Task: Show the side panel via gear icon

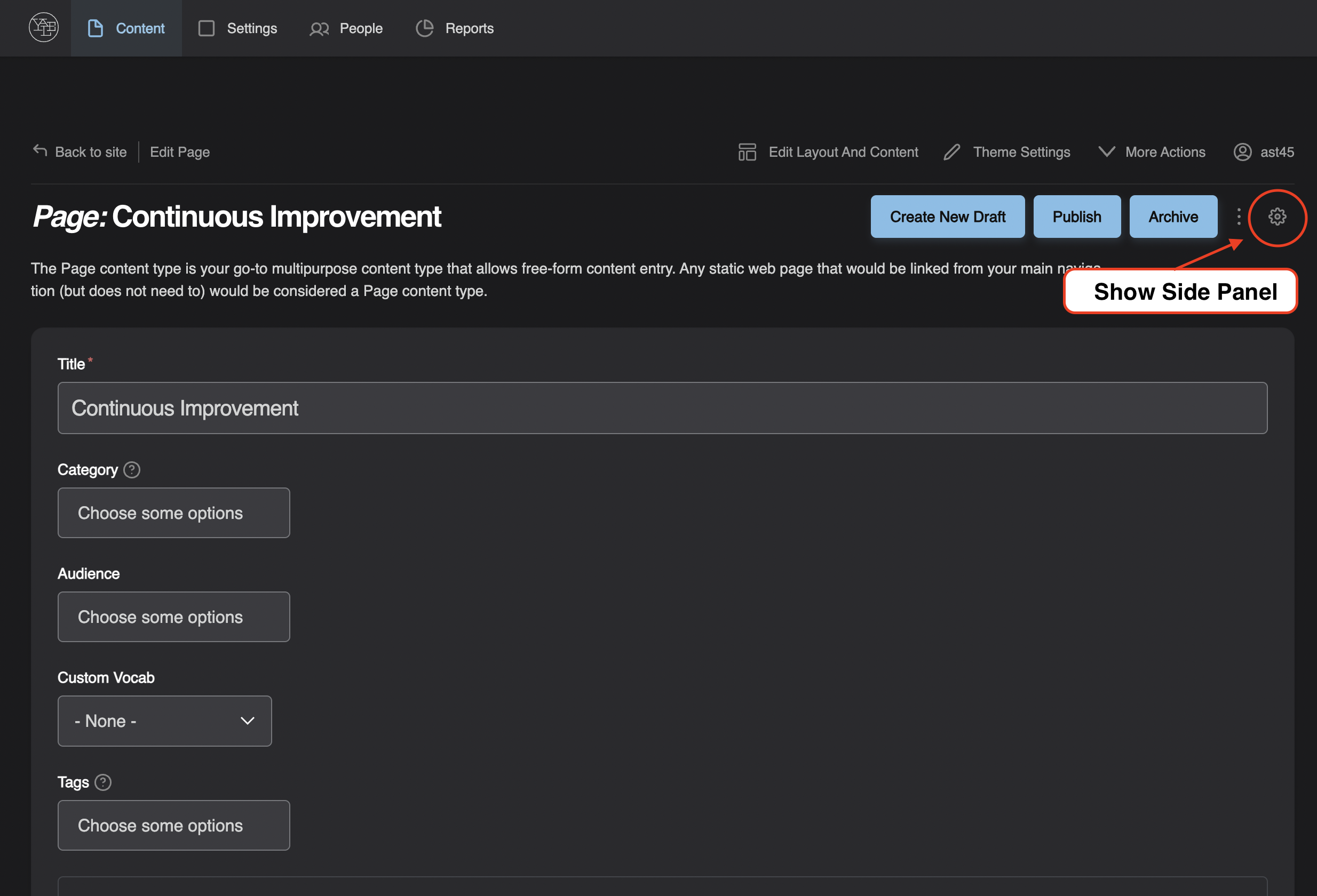Action: [x=1277, y=217]
